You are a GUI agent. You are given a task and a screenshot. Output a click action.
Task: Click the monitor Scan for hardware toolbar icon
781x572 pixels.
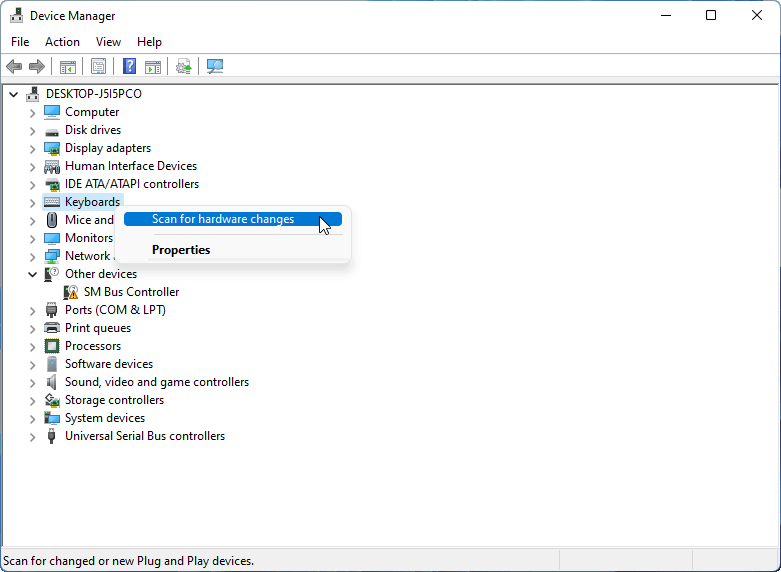click(215, 67)
